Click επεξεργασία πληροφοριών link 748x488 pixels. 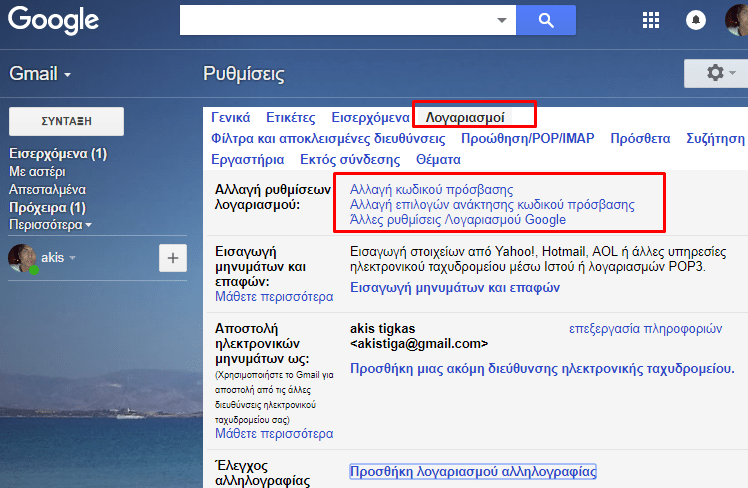pyautogui.click(x=645, y=329)
